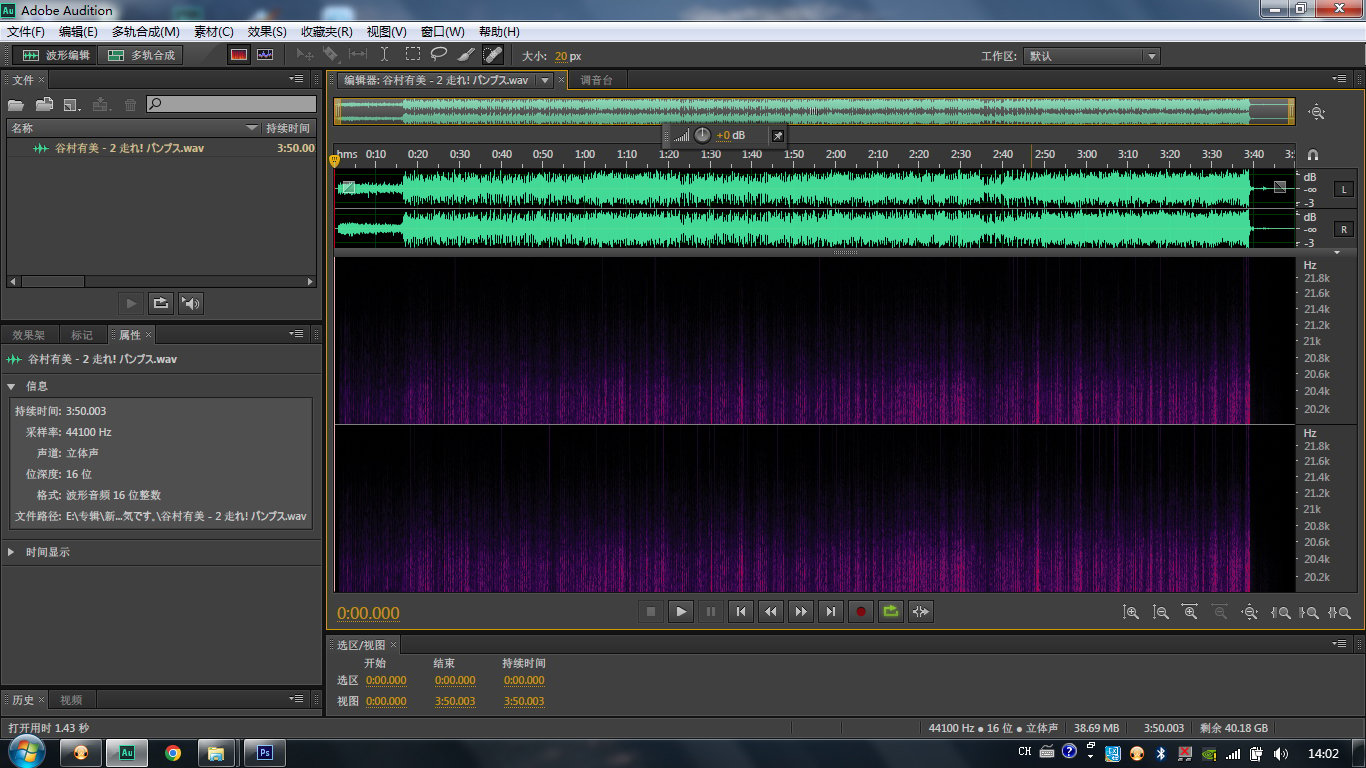Click the 名称 column sort arrow
This screenshot has width=1366, height=768.
252,128
